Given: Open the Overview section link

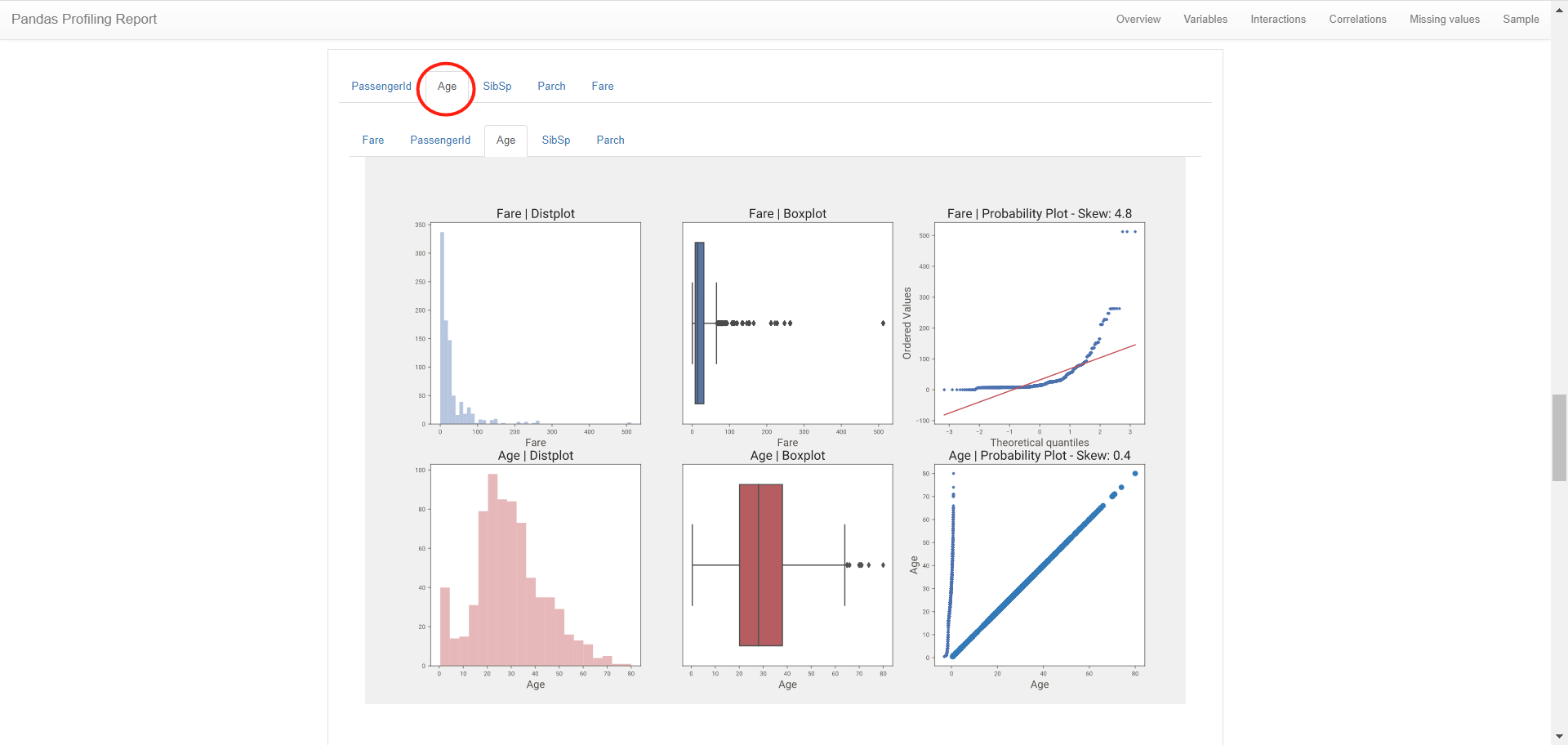Looking at the screenshot, I should [x=1138, y=19].
